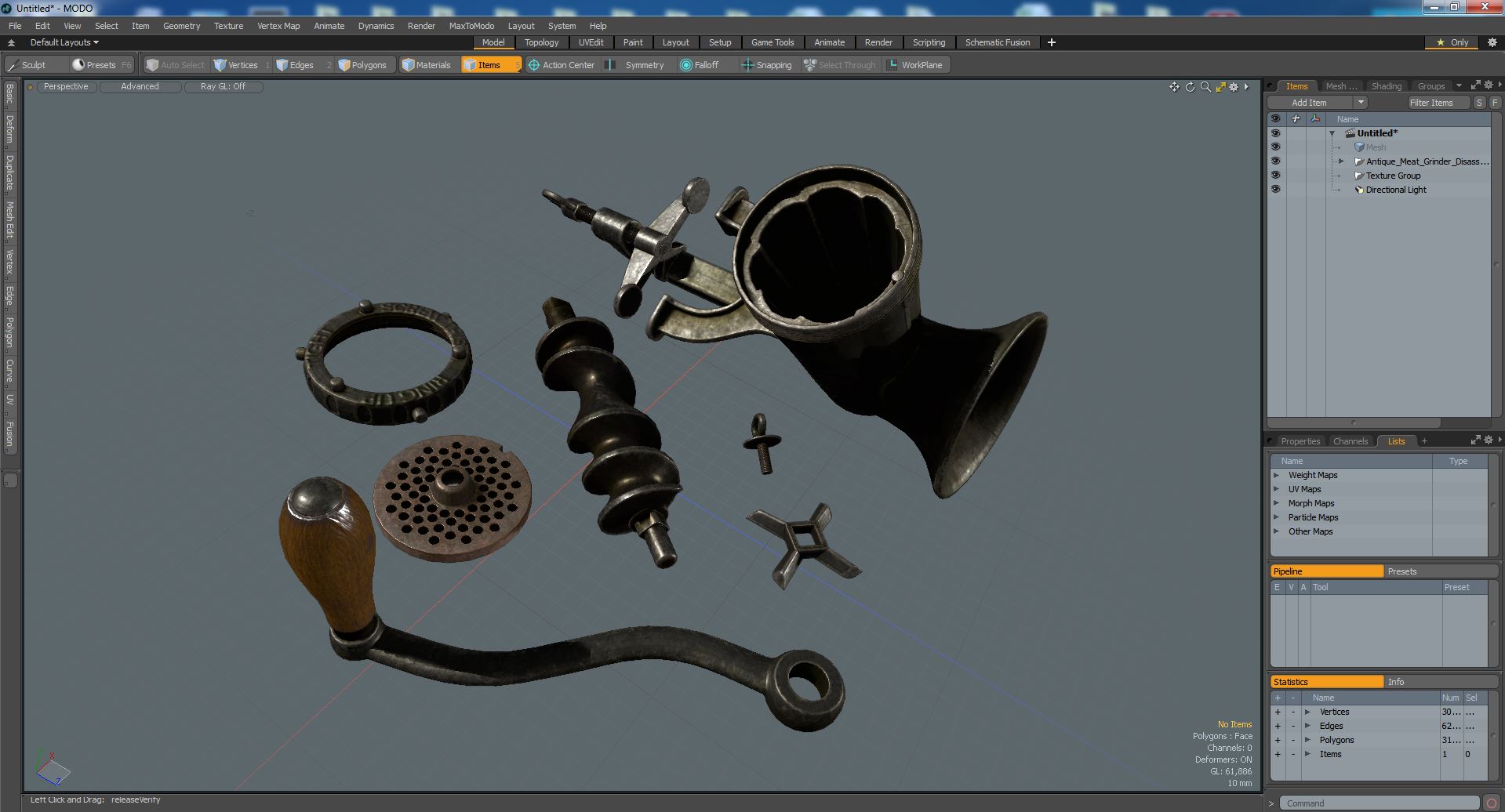This screenshot has width=1505, height=812.
Task: Click the viewport zoom magnifier icon
Action: pos(1205,87)
